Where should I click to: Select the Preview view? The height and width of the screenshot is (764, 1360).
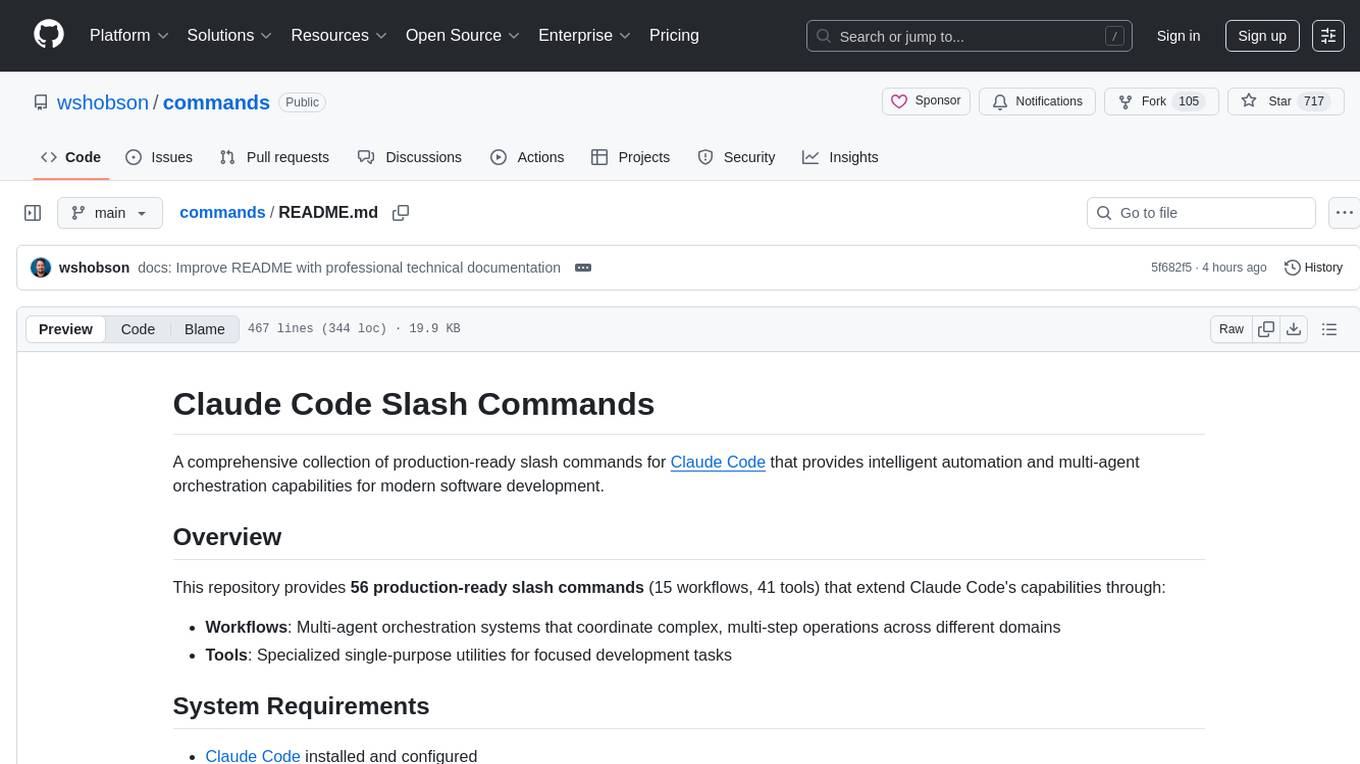click(66, 329)
